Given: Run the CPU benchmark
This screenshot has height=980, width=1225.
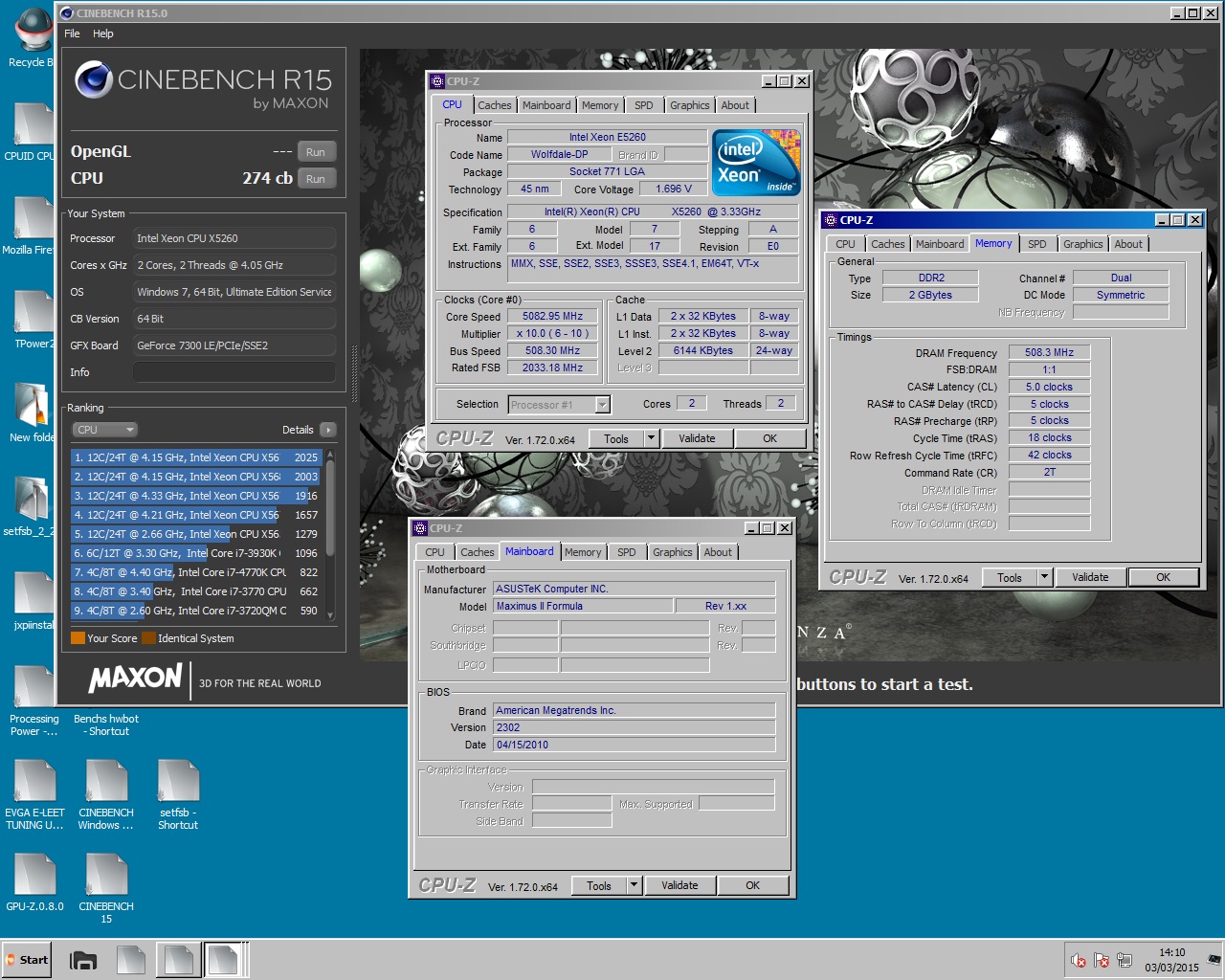Looking at the screenshot, I should (x=316, y=179).
